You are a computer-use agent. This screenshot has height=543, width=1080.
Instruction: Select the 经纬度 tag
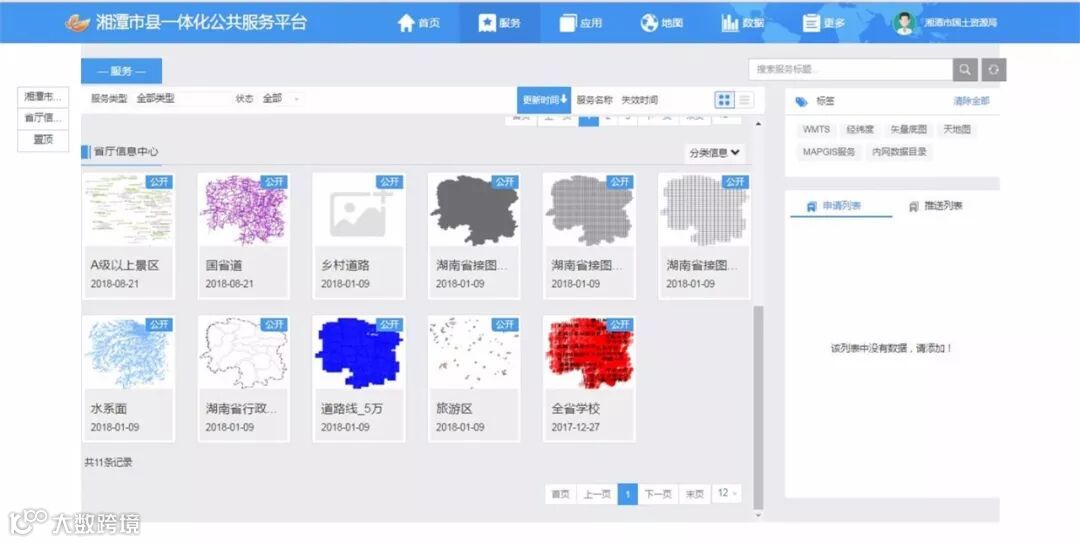tap(860, 130)
